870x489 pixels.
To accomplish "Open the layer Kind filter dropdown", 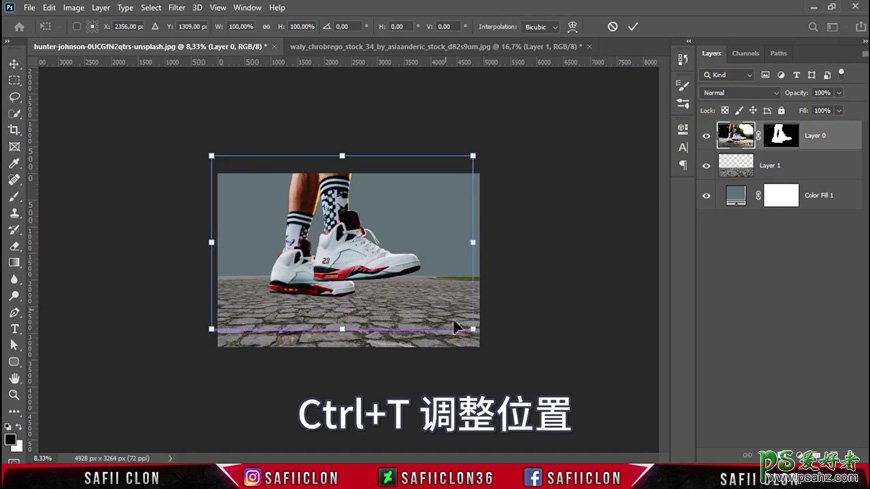I will point(727,75).
